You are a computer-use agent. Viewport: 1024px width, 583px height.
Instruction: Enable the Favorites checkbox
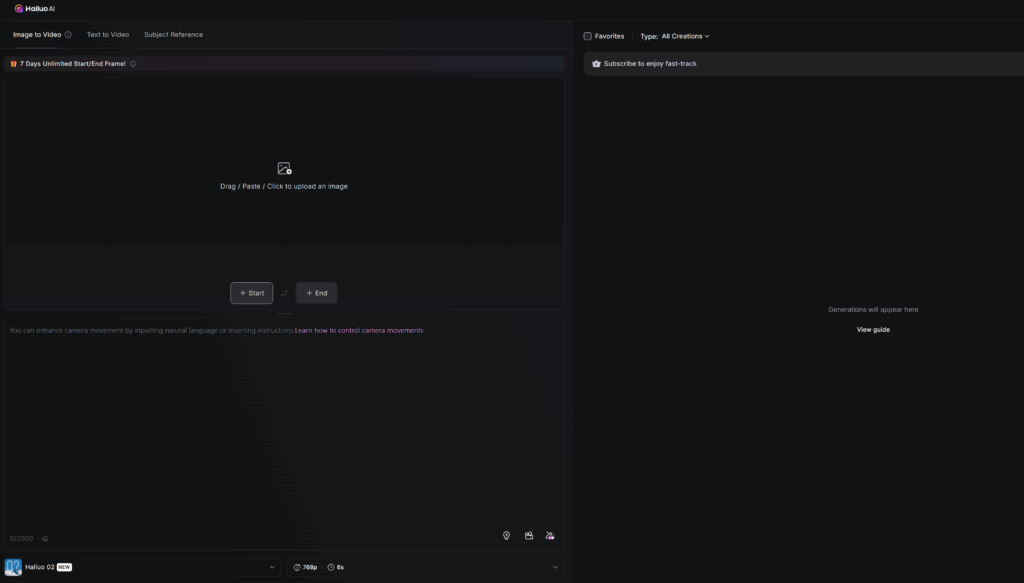588,36
